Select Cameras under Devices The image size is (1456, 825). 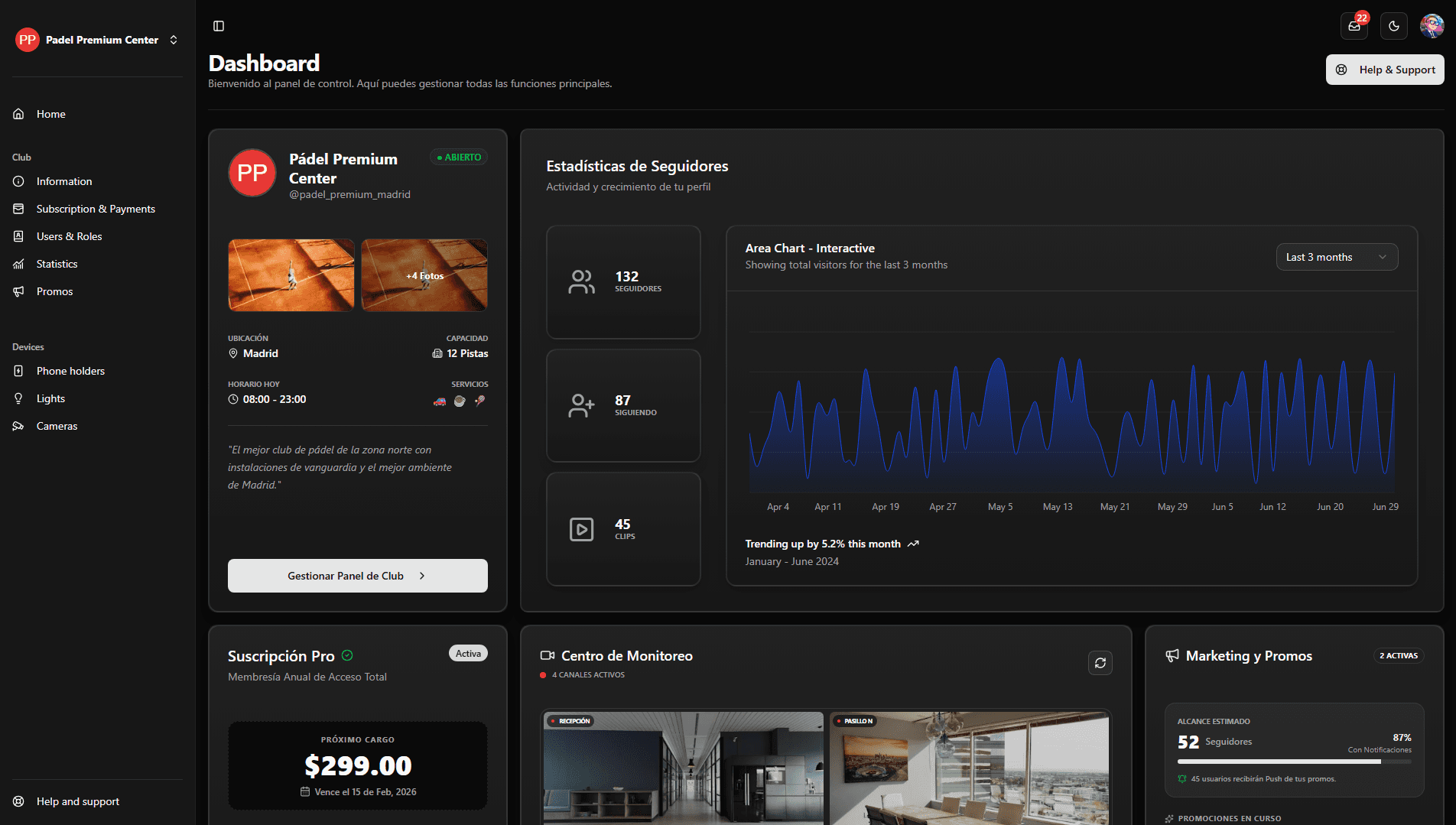tap(56, 425)
